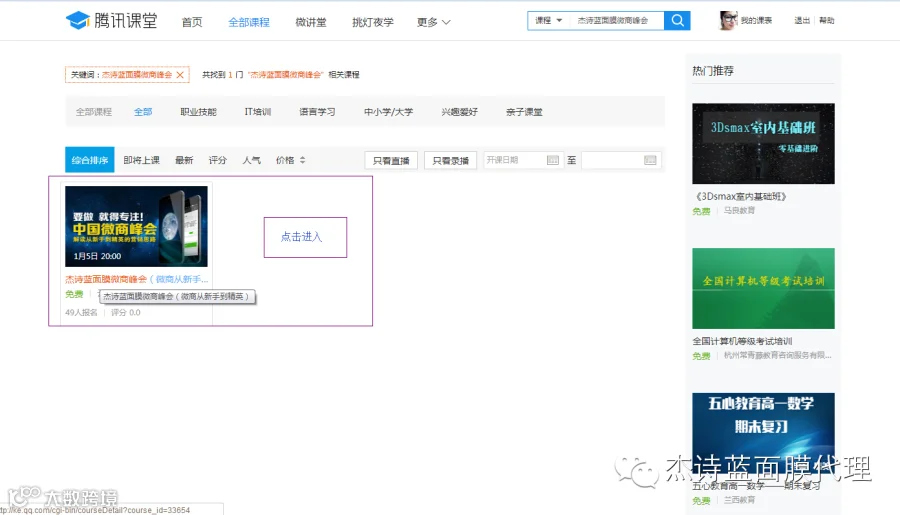Select the 全部 category filter
Image resolution: width=900 pixels, height=515 pixels.
coord(143,112)
